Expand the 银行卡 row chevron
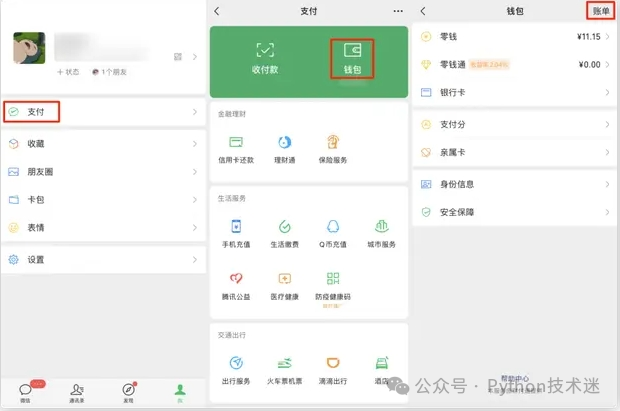The width and height of the screenshot is (620, 411). [x=607, y=93]
